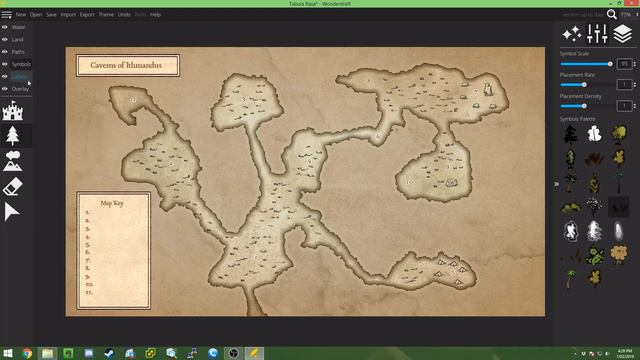The height and width of the screenshot is (360, 640).
Task: Toggle the highlighted layer's visibility eye
Action: coord(4,76)
